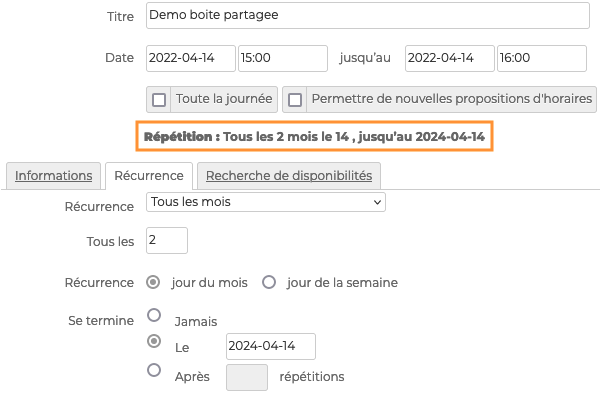Click the 2024-04-14 recurrence end date field

[x=270, y=347]
